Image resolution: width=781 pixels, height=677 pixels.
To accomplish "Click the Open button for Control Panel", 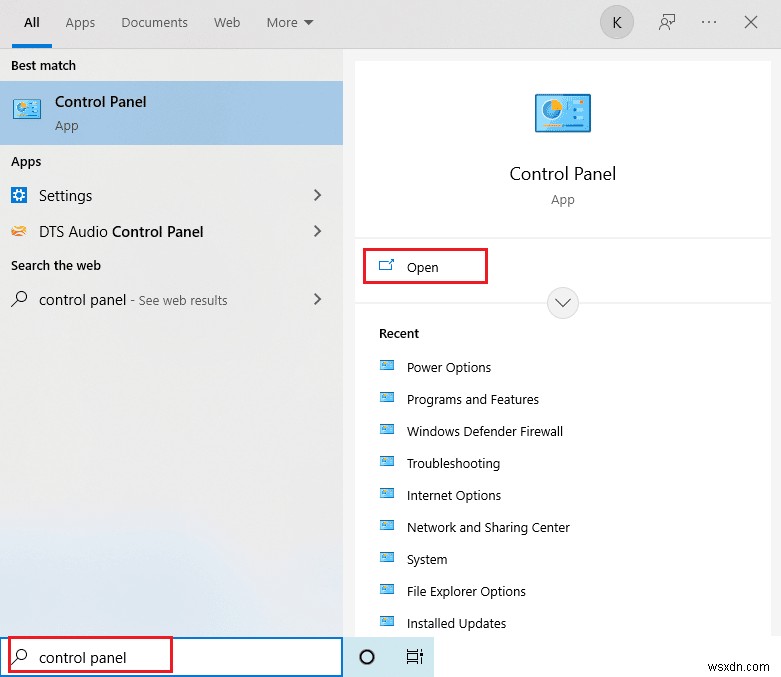I will (x=425, y=267).
